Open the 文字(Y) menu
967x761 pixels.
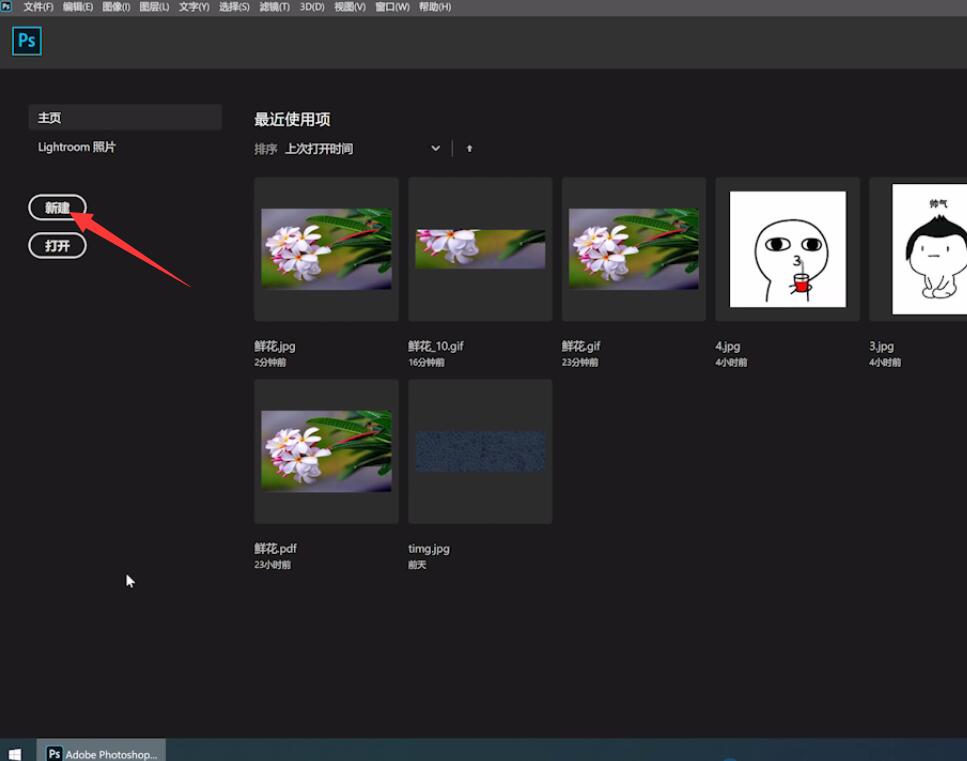194,7
